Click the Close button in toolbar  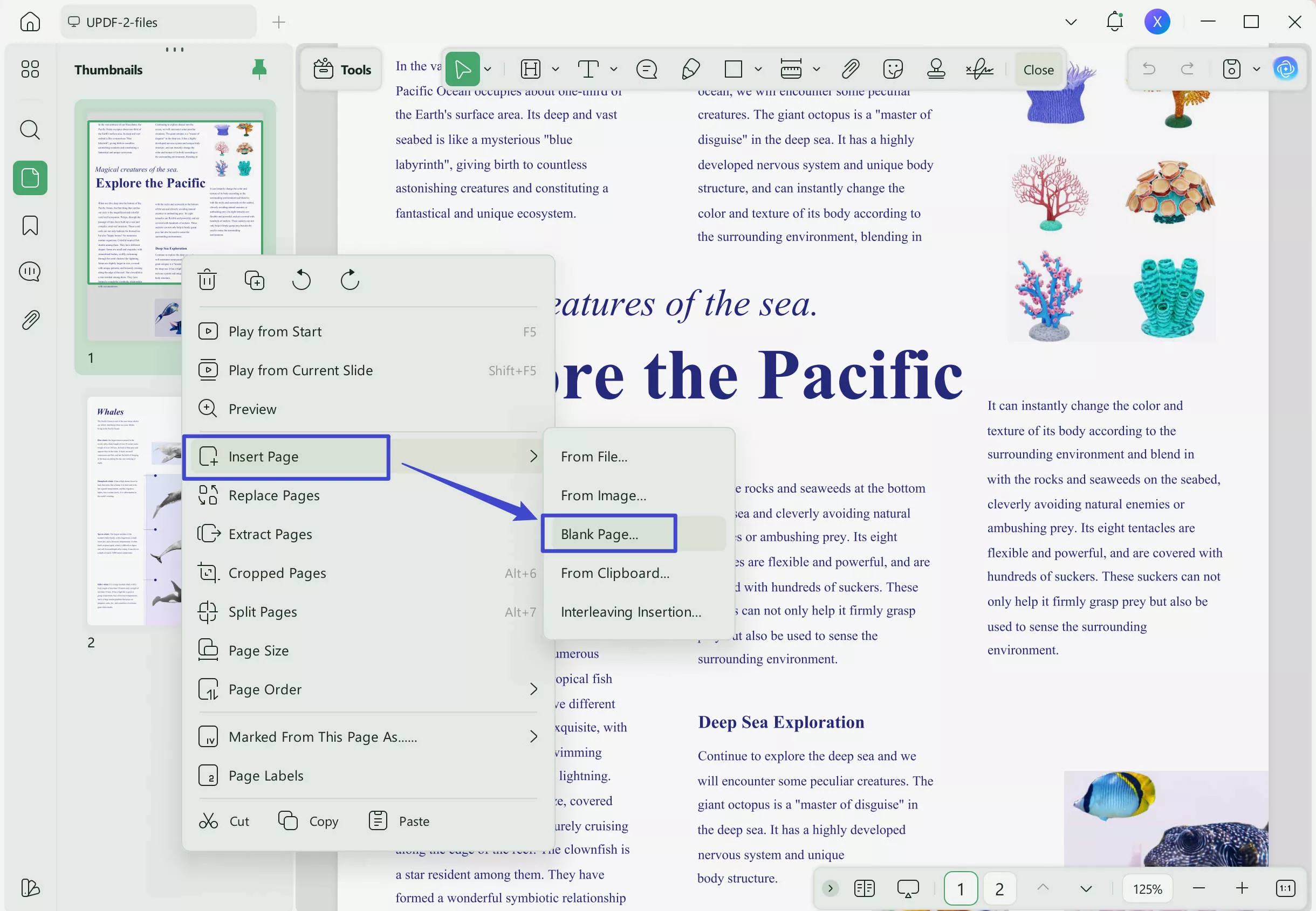[x=1038, y=70]
